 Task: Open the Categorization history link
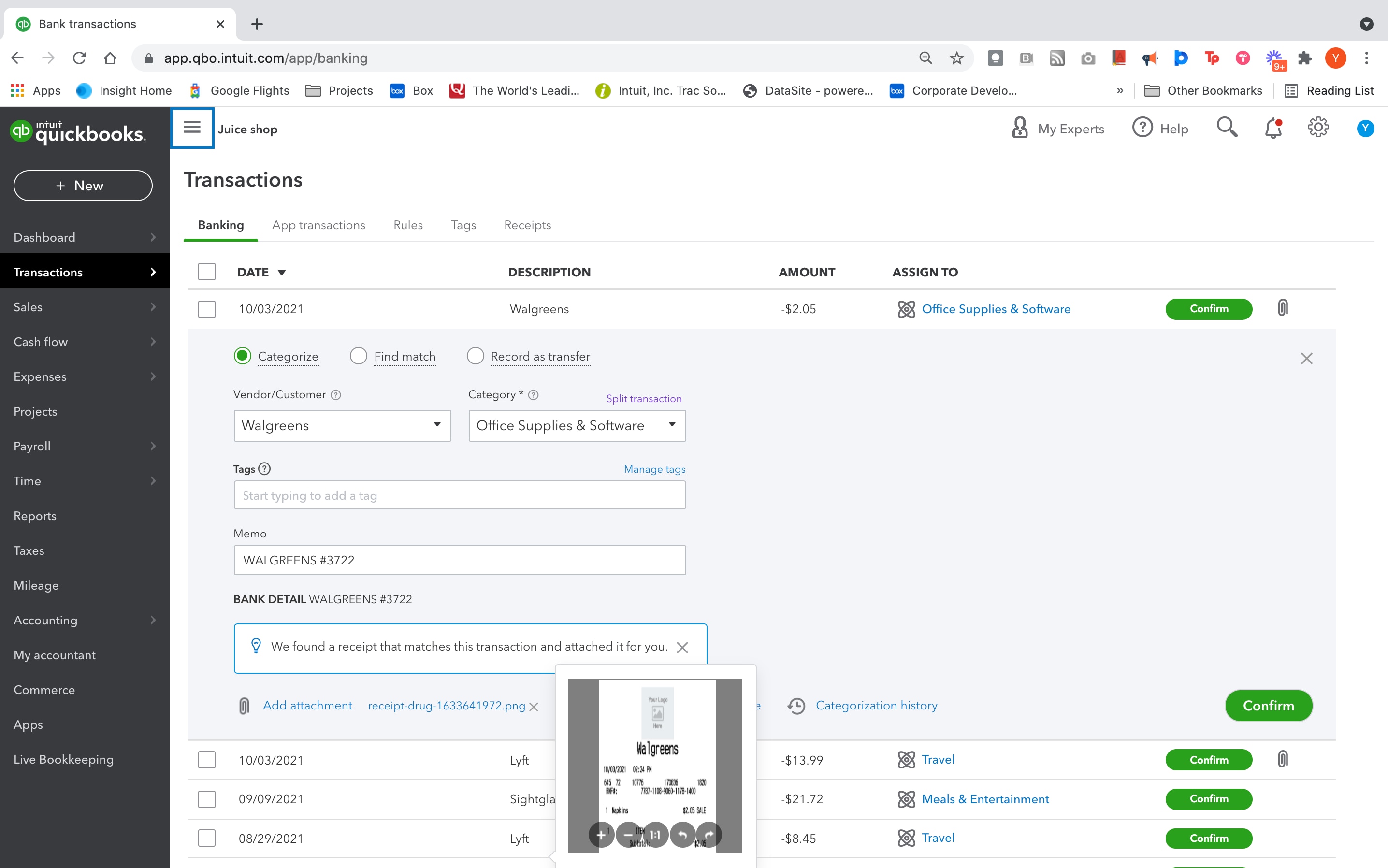point(877,706)
